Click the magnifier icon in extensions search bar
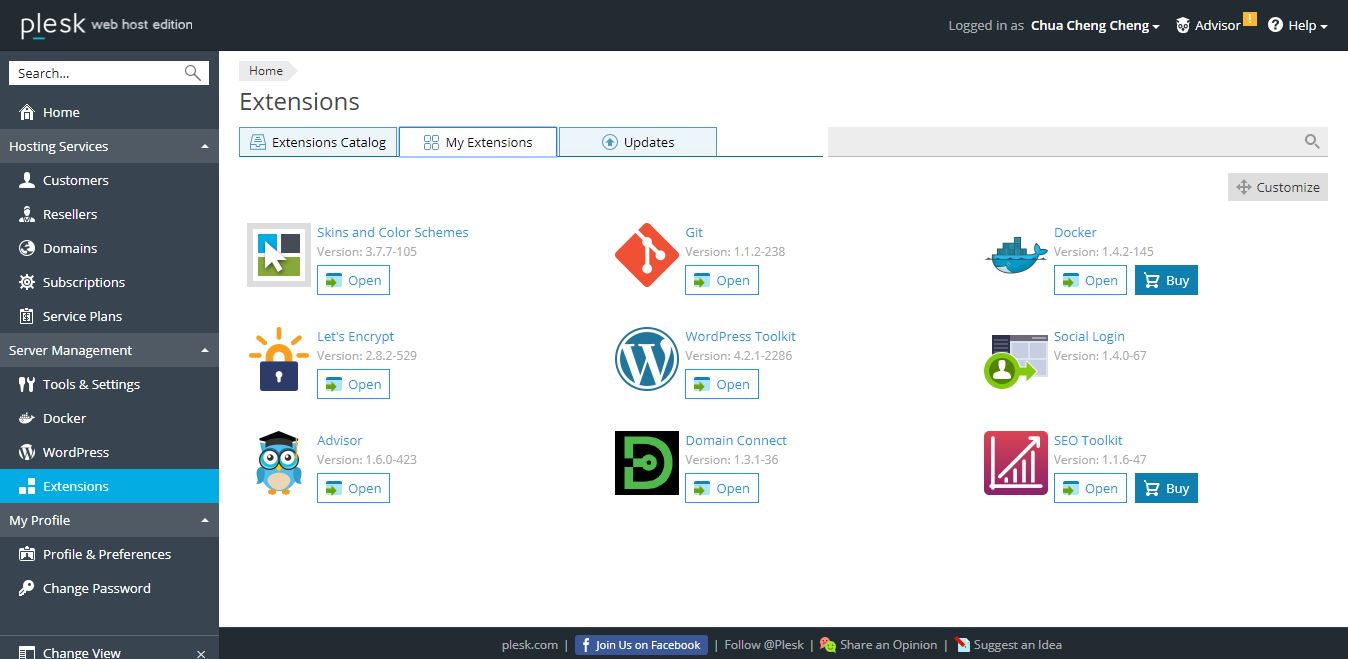This screenshot has width=1348, height=659. click(x=1312, y=142)
